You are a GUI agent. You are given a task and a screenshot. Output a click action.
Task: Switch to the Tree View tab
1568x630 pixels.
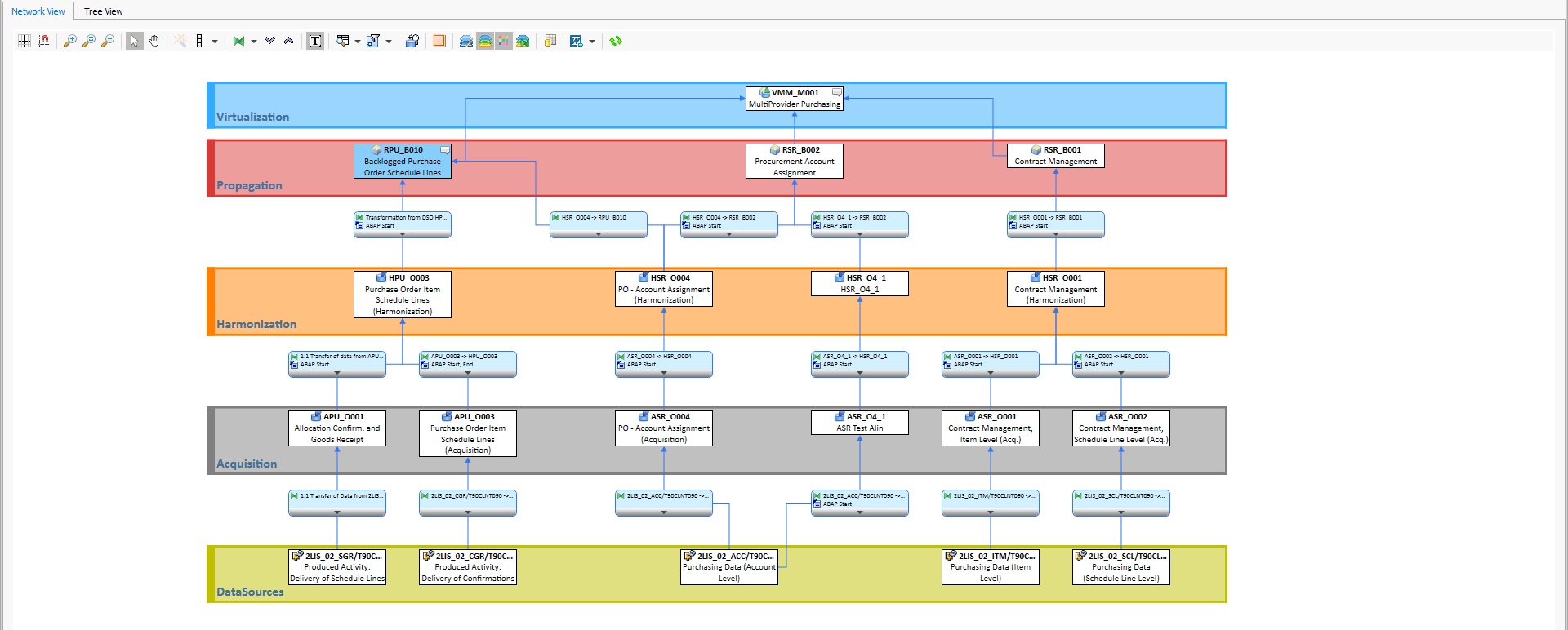point(103,11)
